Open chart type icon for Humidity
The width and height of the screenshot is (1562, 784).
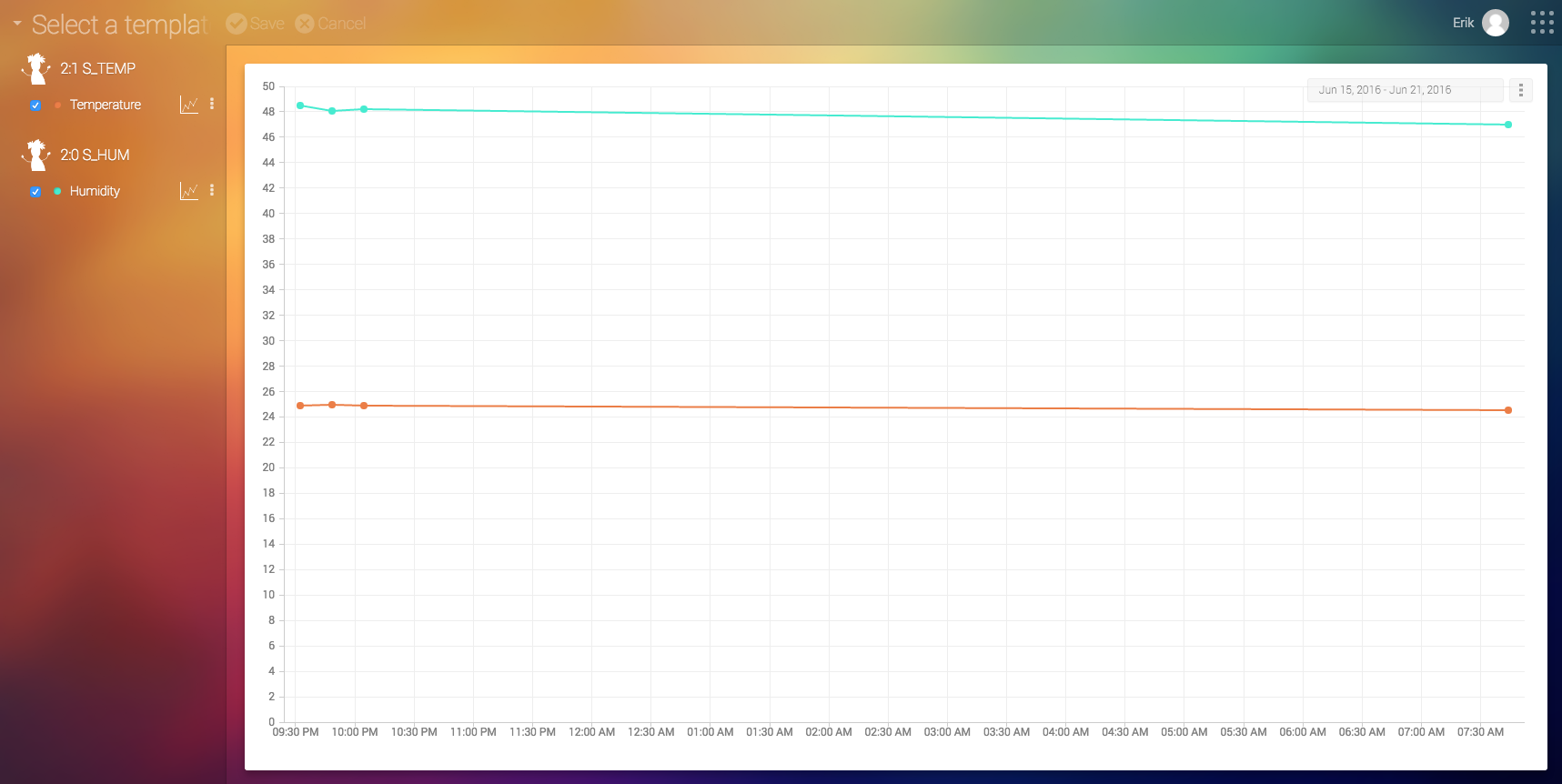(189, 191)
